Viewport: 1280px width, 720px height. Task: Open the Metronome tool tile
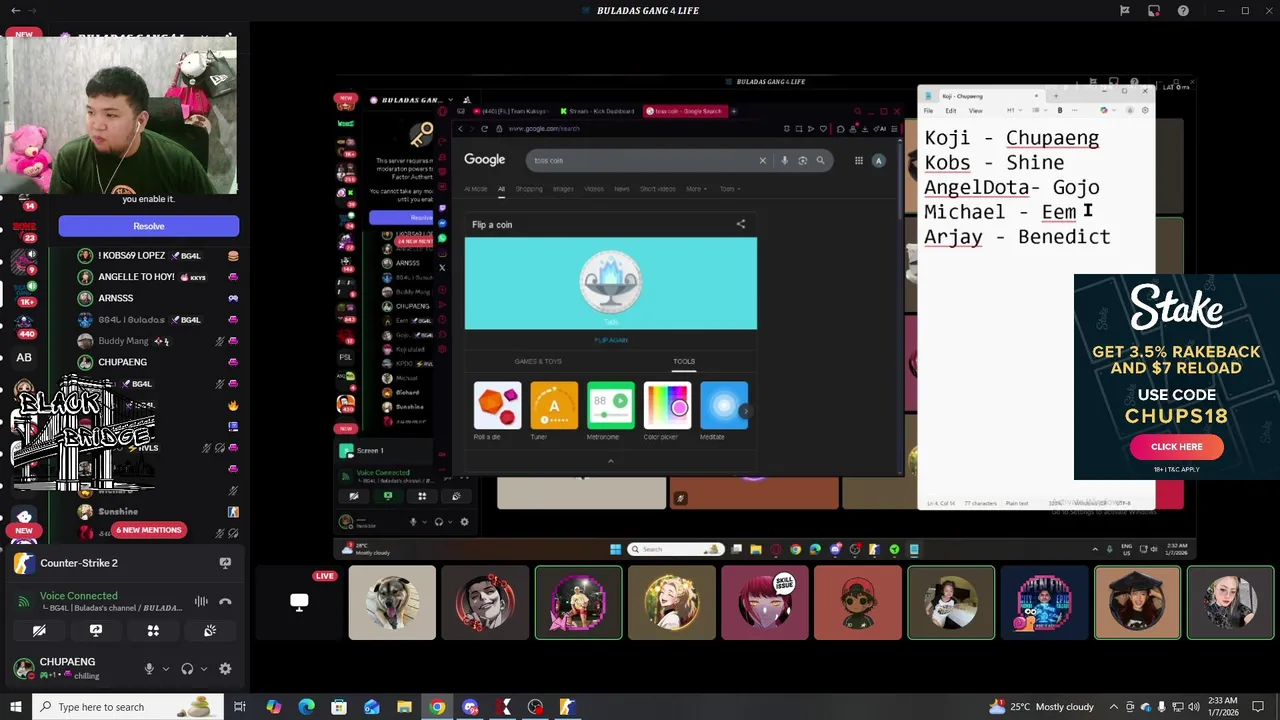click(611, 411)
